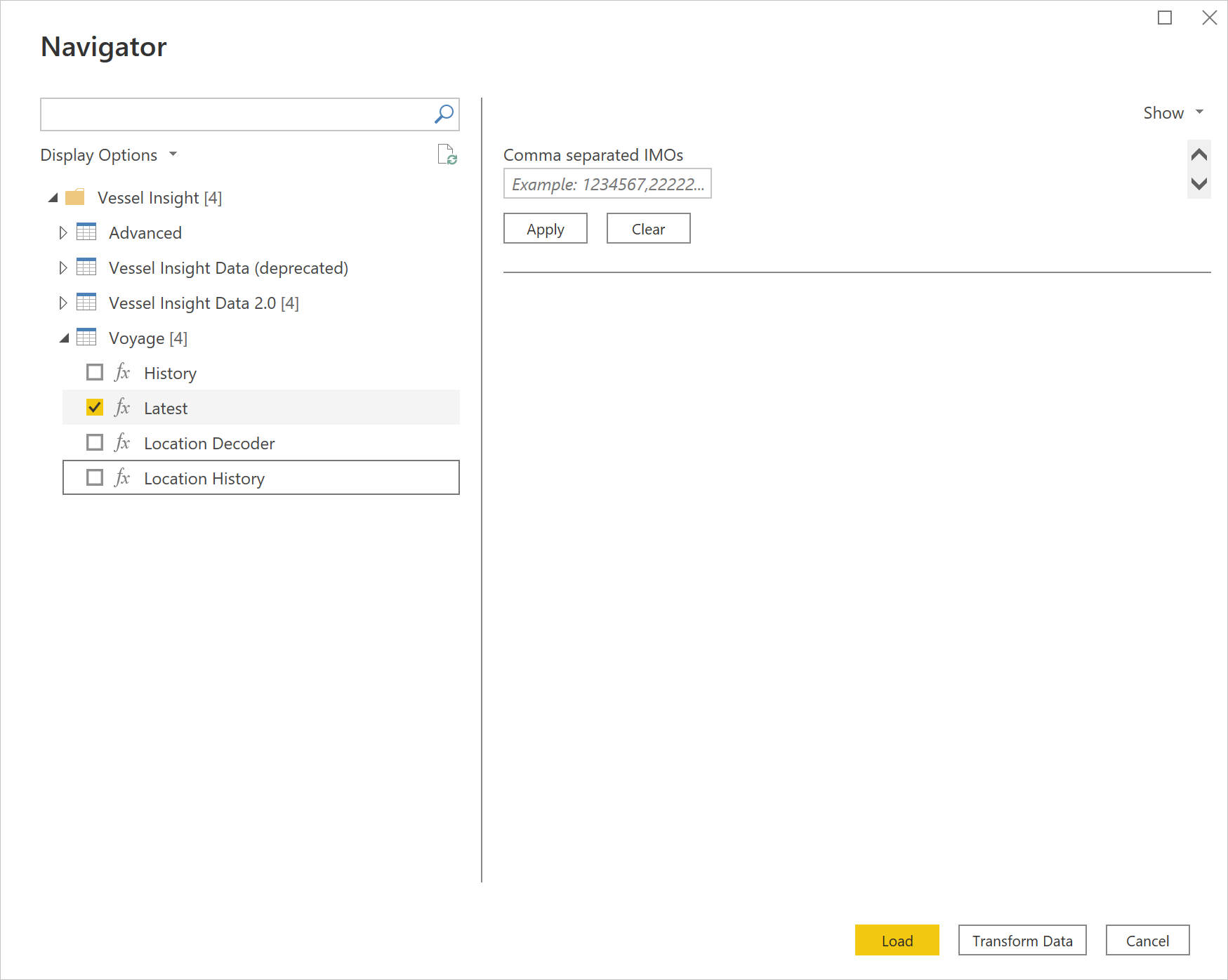Screen dimensions: 1228x980
Task: Check the Location Decoder checkbox
Action: pyautogui.click(x=95, y=442)
